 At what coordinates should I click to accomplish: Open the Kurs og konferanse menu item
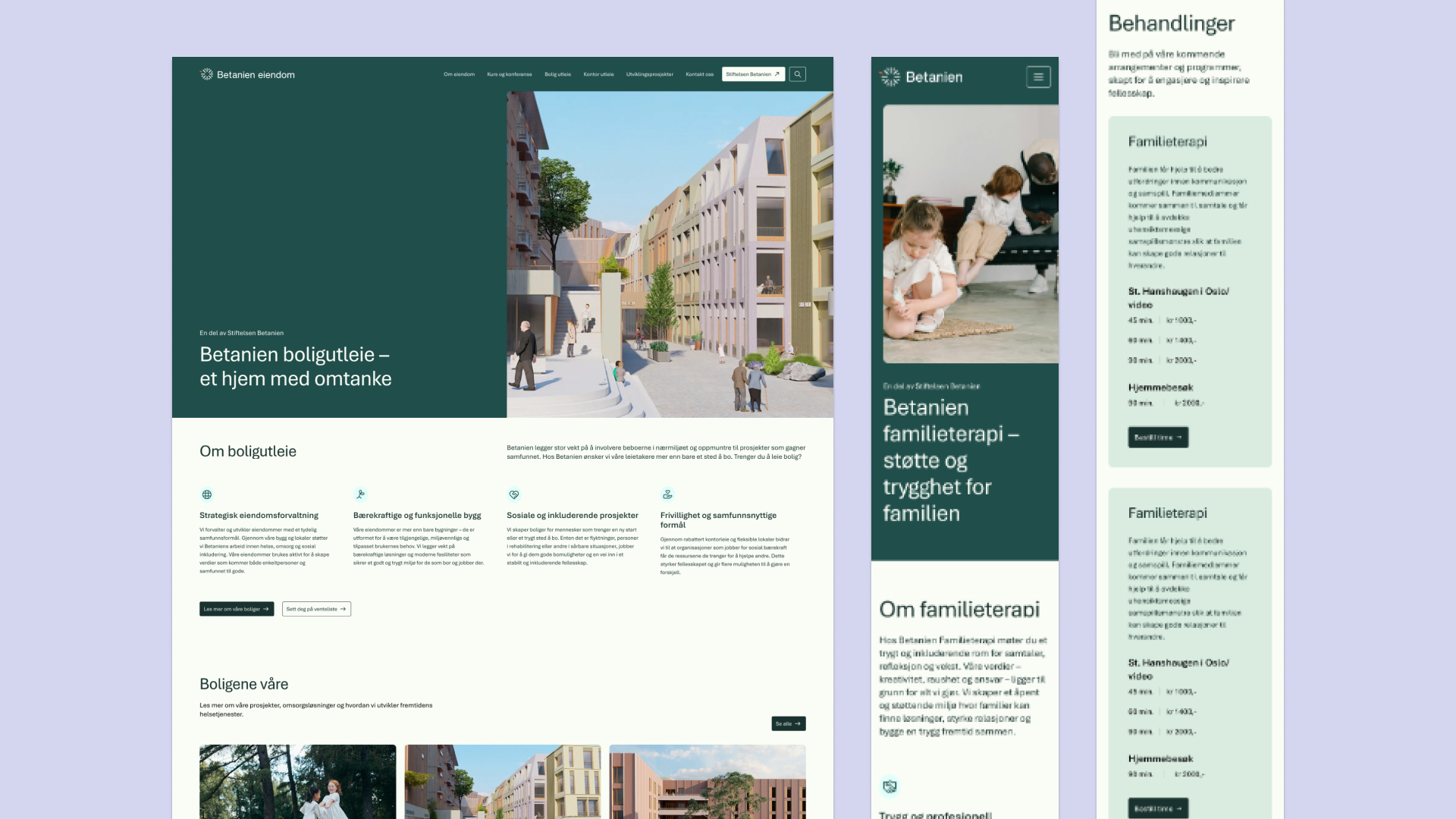(x=509, y=74)
